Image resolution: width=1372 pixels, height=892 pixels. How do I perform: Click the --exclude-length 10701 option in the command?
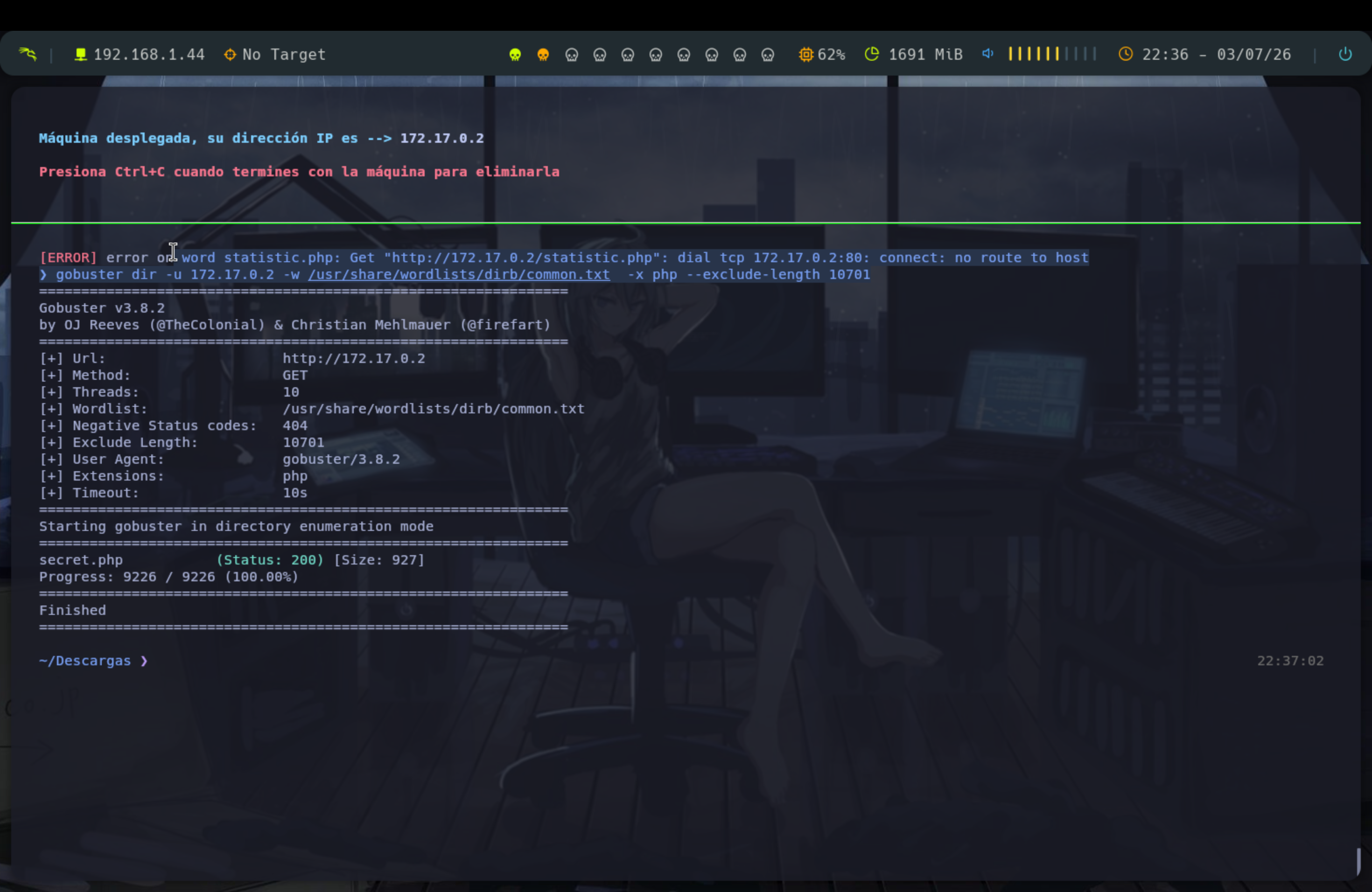pos(777,274)
